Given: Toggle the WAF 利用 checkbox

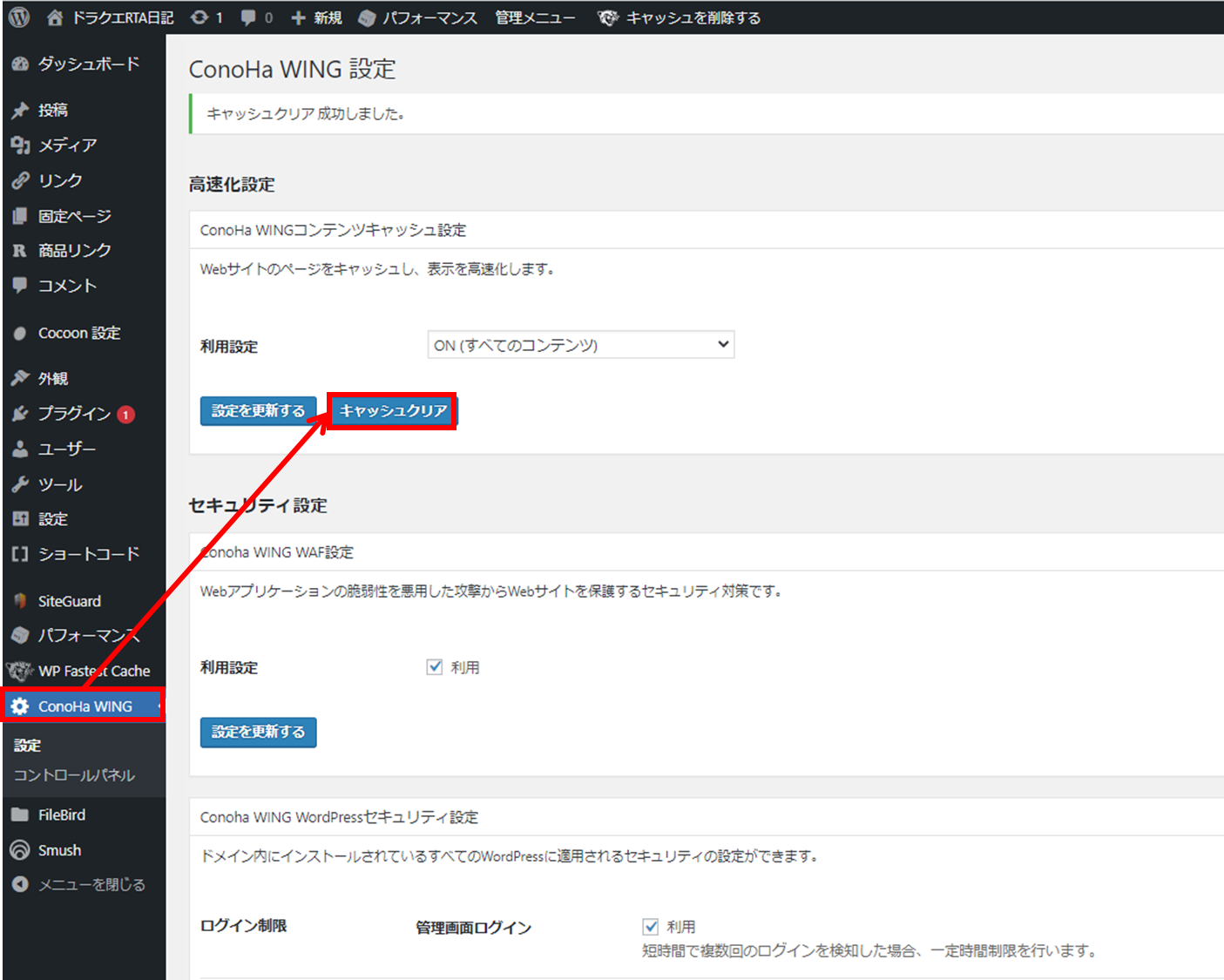Looking at the screenshot, I should (x=435, y=667).
